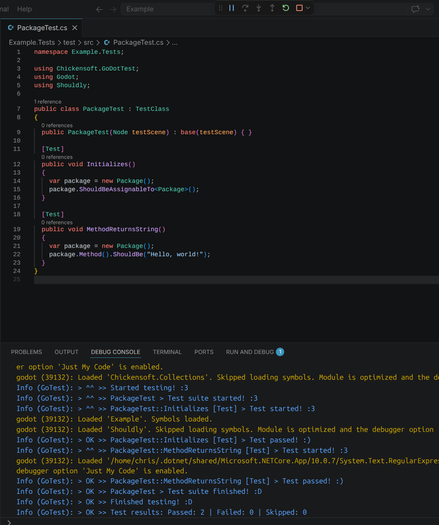Image resolution: width=439 pixels, height=525 pixels.
Task: Go back with the left arrow
Action: pos(99,9)
